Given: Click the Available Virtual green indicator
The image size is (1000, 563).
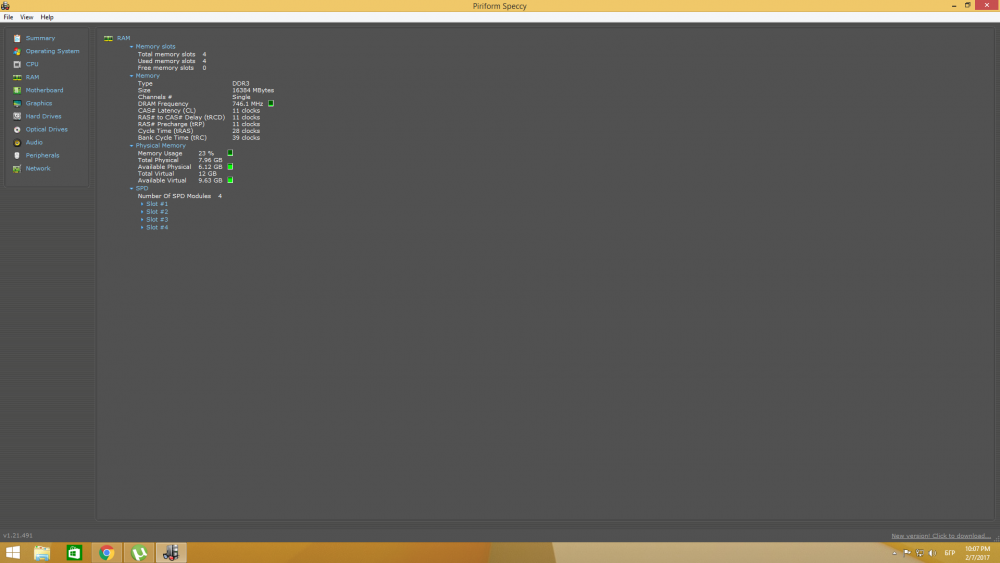Looking at the screenshot, I should coord(230,180).
